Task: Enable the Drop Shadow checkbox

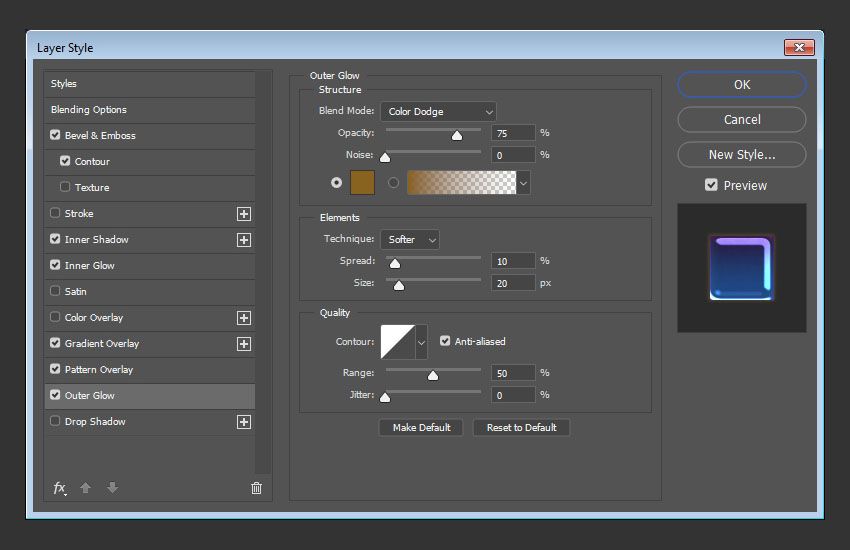Action: (x=55, y=421)
